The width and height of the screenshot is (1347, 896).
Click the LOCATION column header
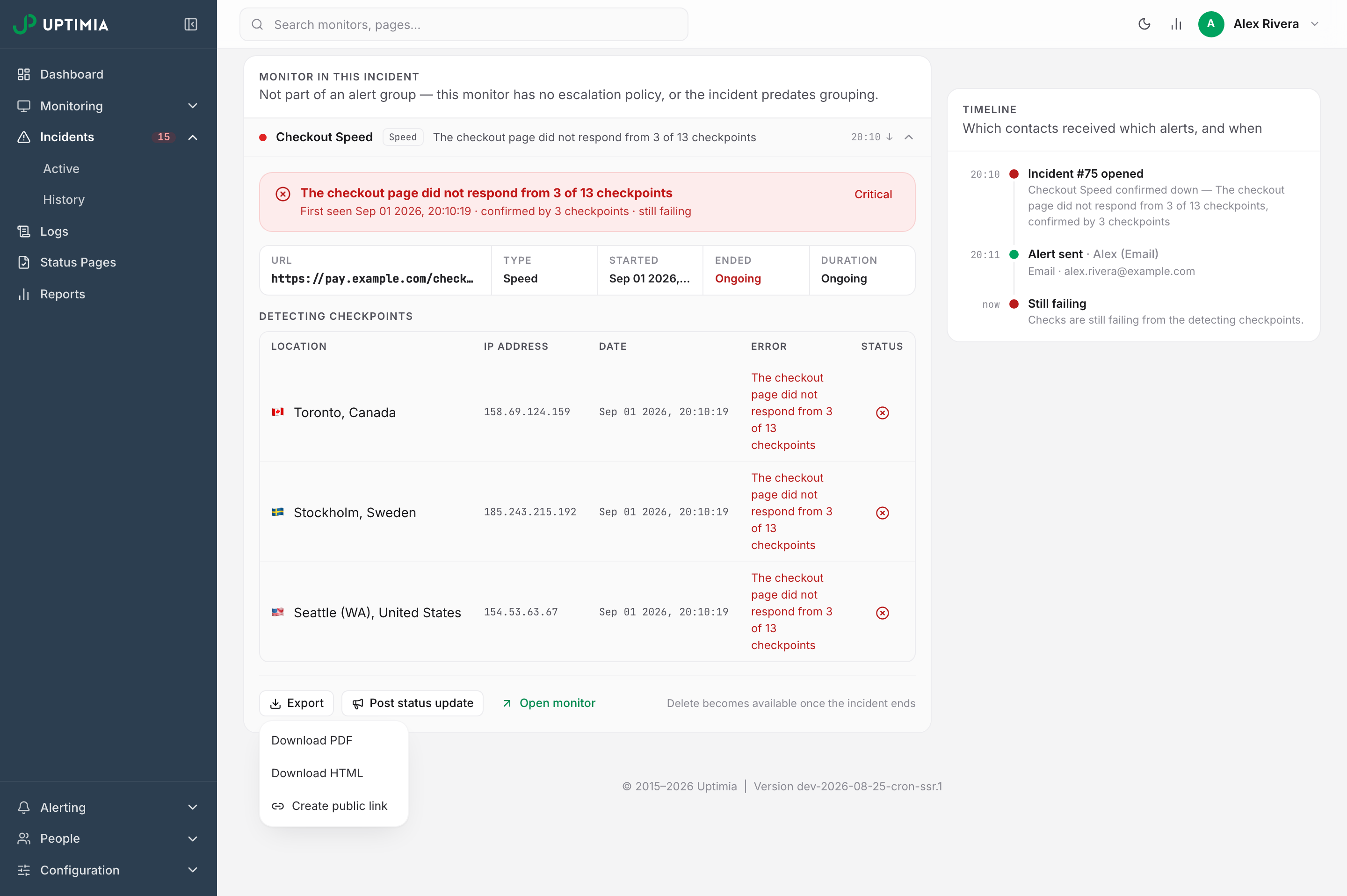click(x=299, y=346)
